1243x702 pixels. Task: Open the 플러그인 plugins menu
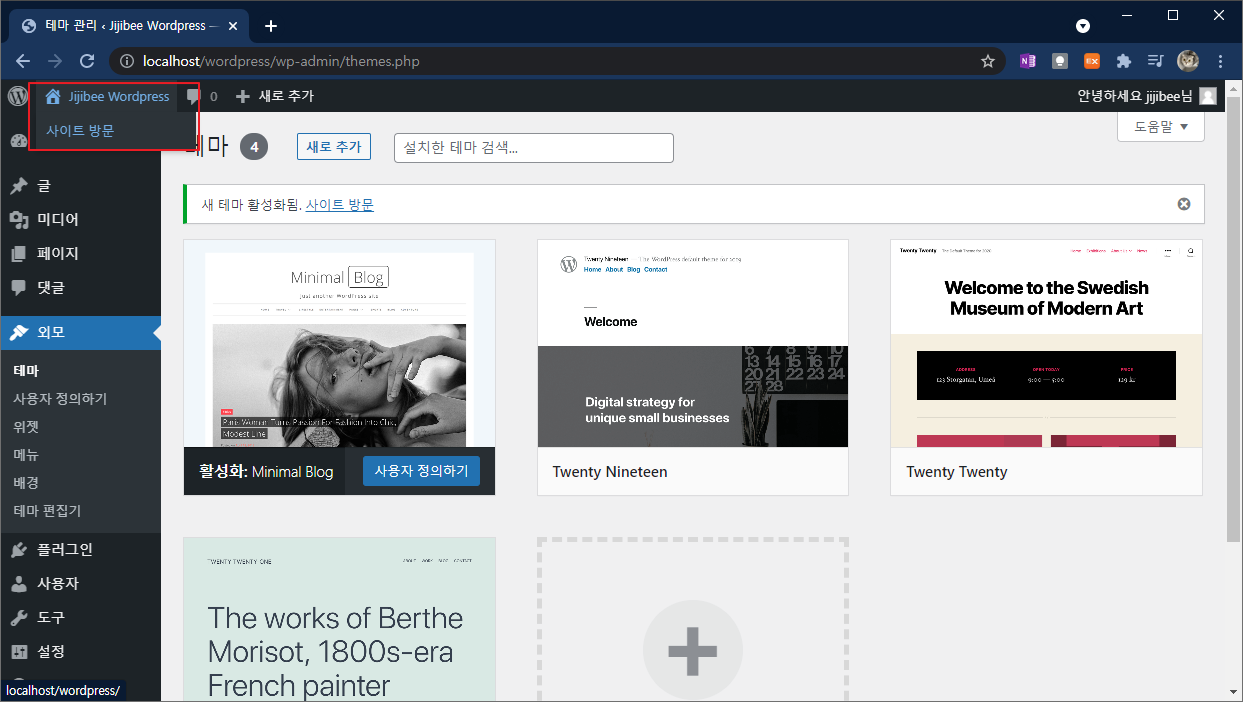tap(80, 549)
